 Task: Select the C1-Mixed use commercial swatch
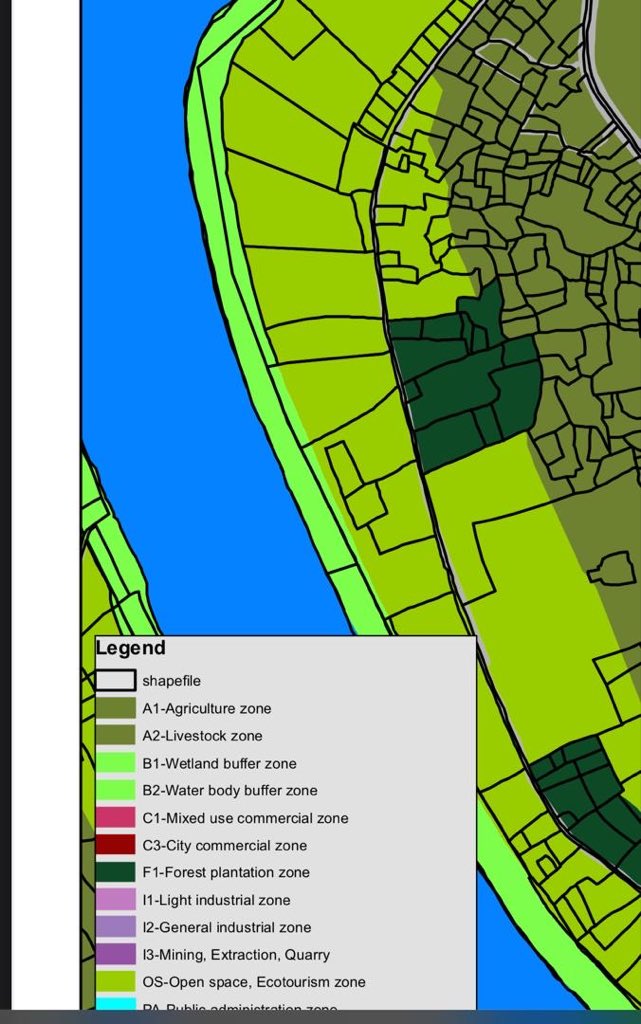(115, 818)
